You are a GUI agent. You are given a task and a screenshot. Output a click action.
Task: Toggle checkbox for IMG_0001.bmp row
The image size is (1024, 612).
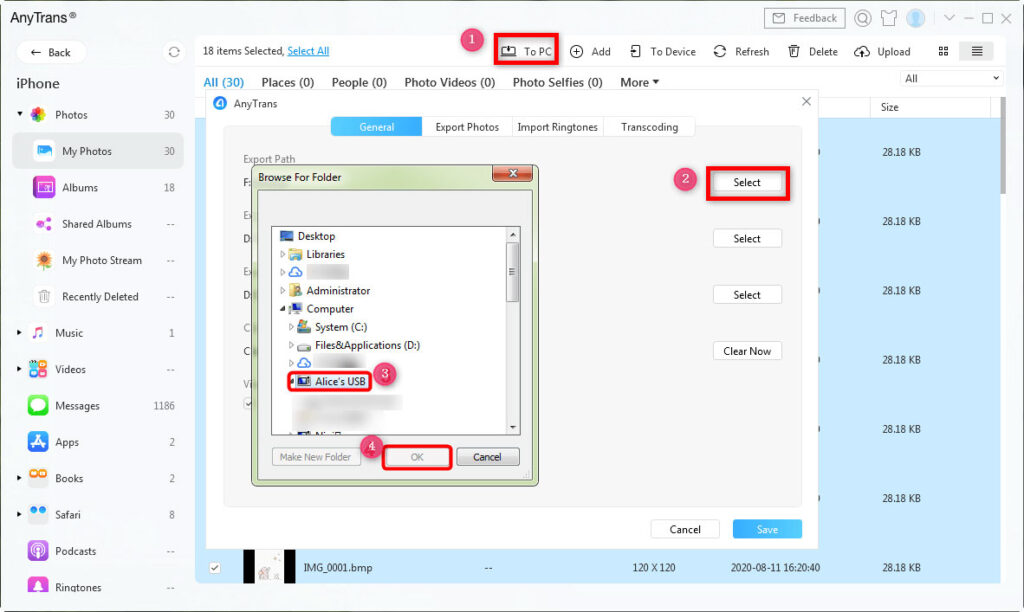coord(215,568)
